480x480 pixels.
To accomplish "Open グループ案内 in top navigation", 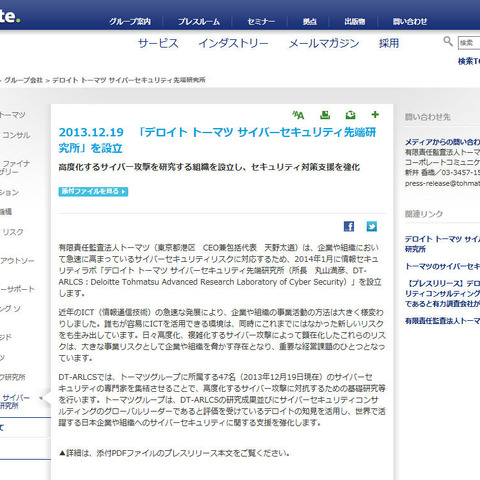I will click(130, 22).
